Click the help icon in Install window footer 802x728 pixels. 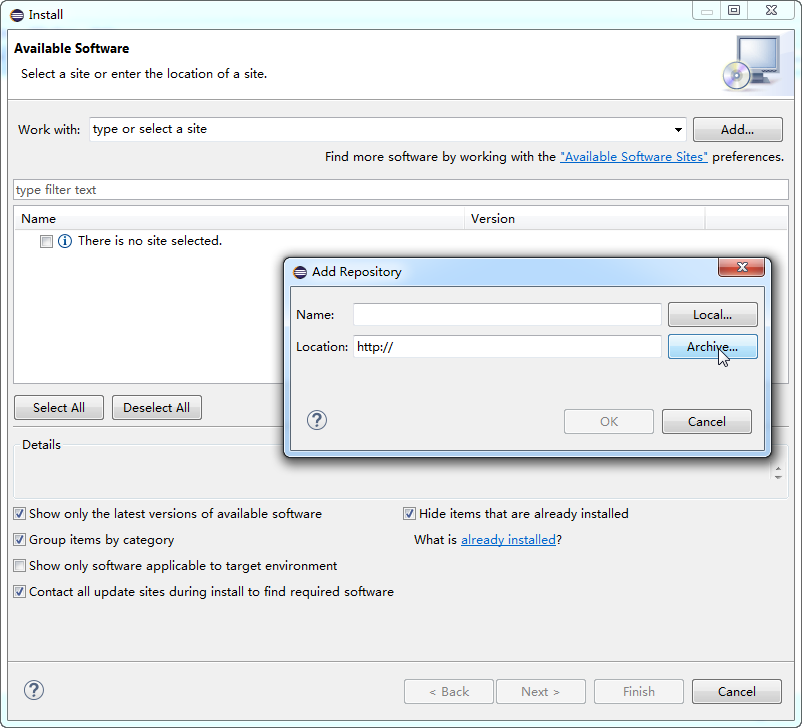point(34,690)
